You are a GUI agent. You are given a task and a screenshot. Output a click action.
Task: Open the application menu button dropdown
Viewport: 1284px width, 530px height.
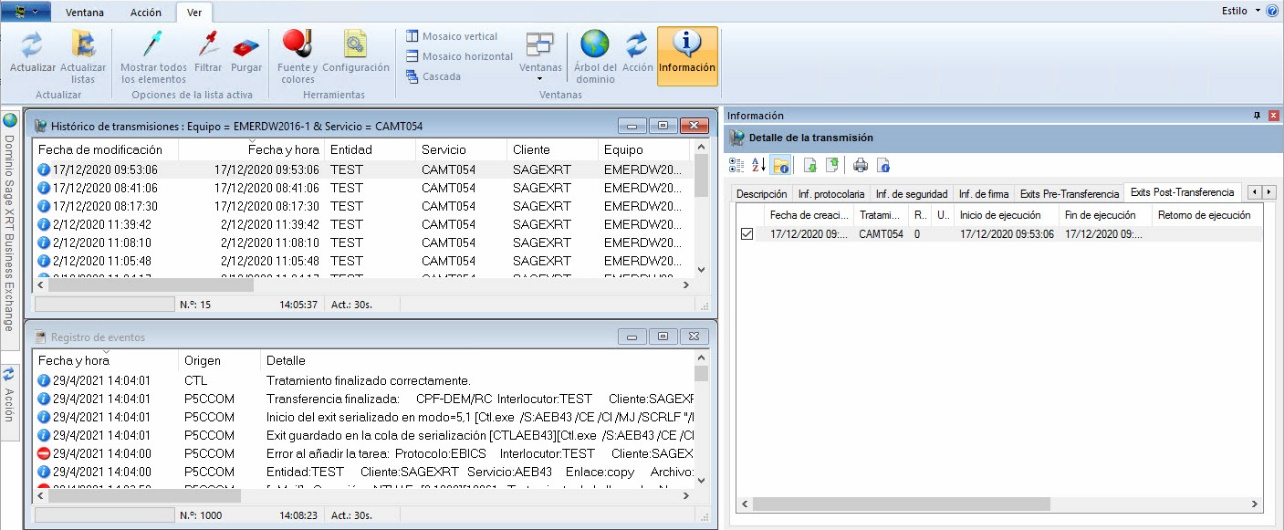point(26,12)
